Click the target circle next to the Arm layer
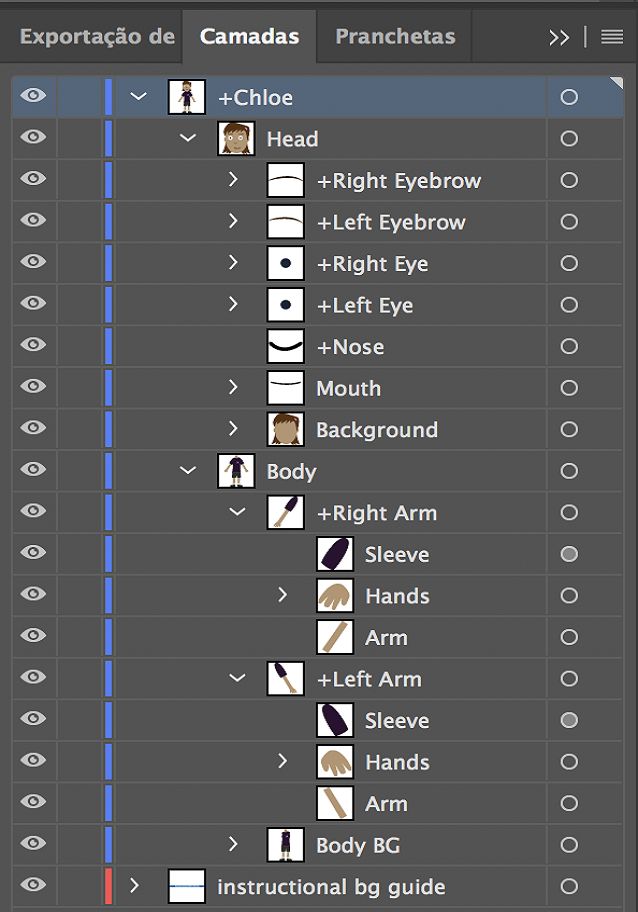This screenshot has width=638, height=912. pyautogui.click(x=570, y=637)
